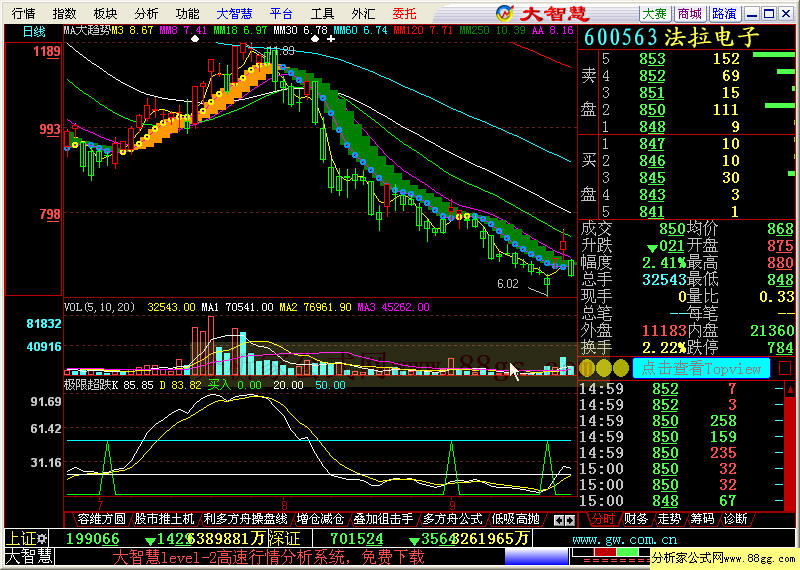Click the MA大趋势 indicator label
The height and width of the screenshot is (570, 800).
[87, 31]
